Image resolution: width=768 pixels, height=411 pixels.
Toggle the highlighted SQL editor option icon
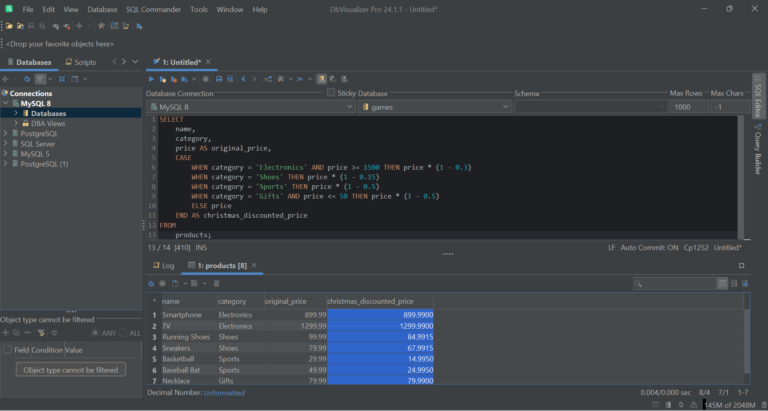321,79
